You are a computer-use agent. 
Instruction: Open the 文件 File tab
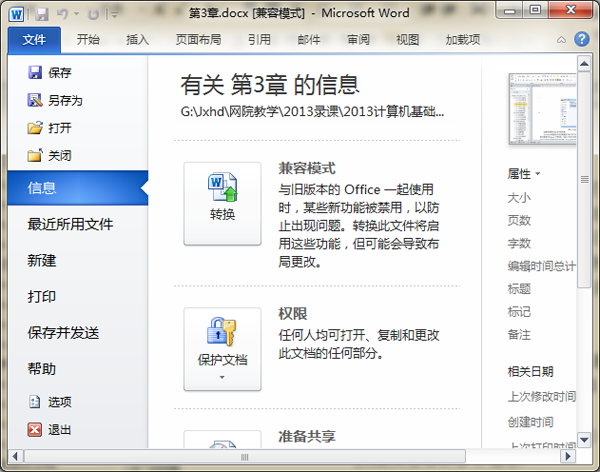pos(34,39)
